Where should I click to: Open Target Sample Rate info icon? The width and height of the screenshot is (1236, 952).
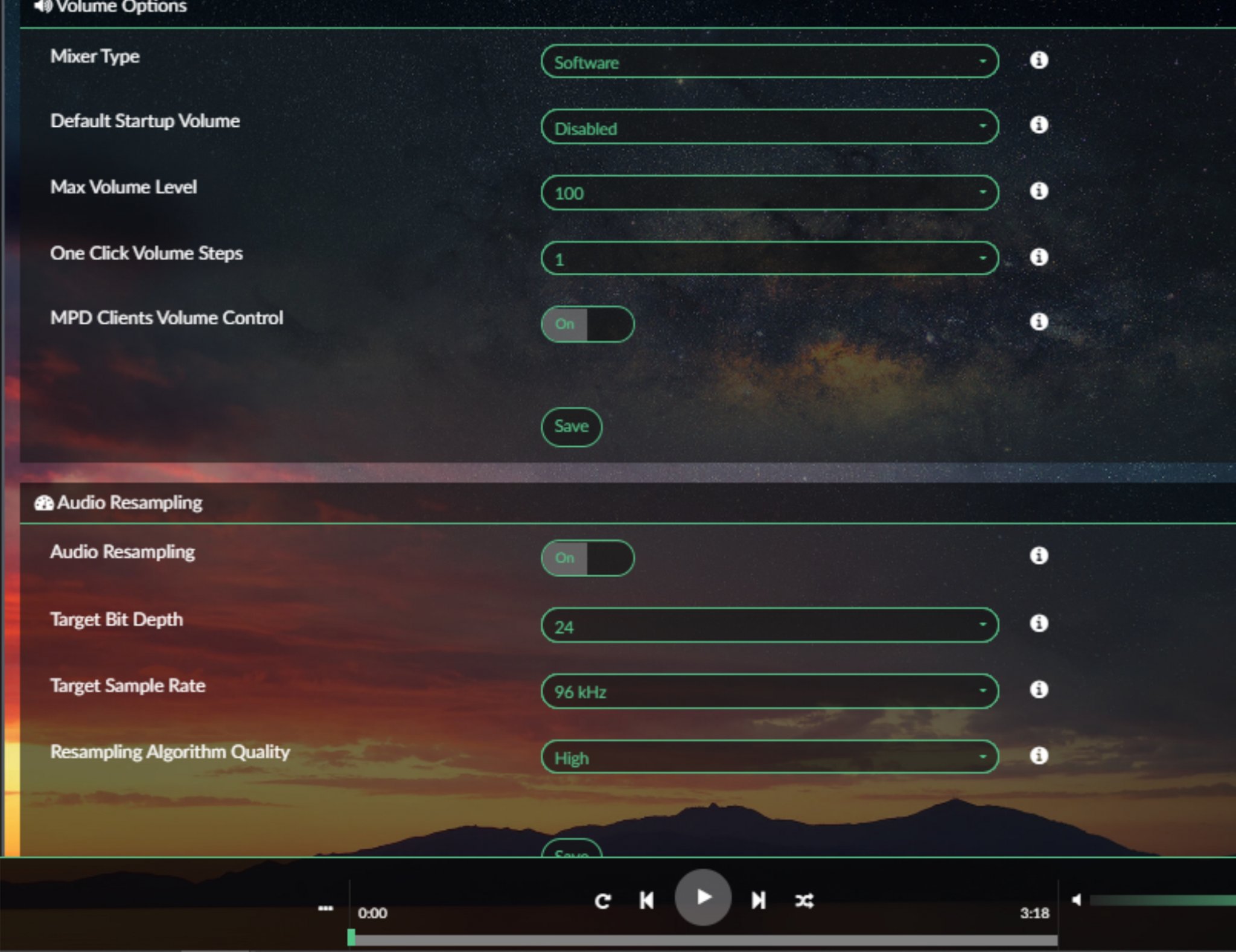coord(1039,689)
